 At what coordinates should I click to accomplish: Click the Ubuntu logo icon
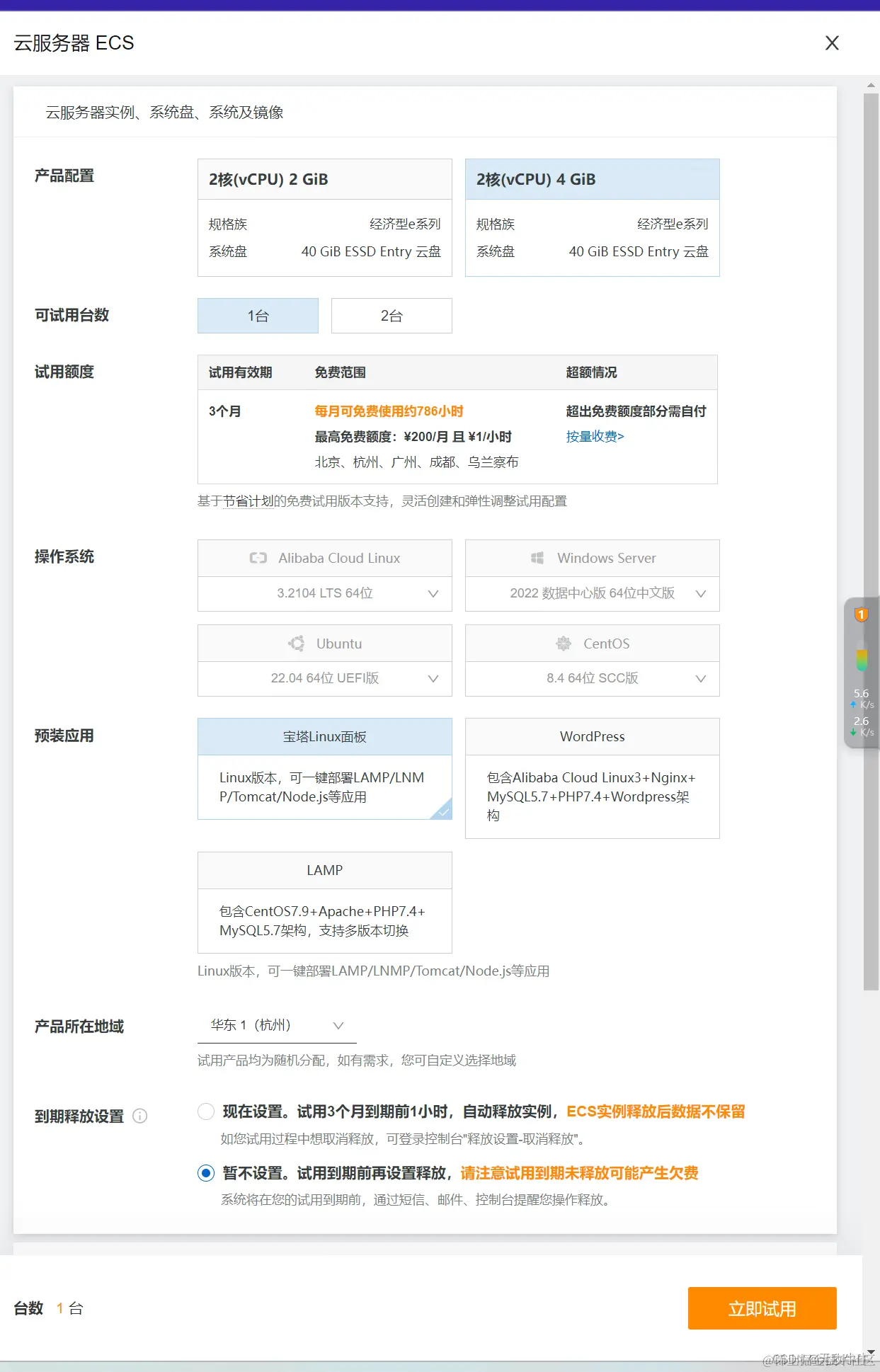click(x=297, y=644)
